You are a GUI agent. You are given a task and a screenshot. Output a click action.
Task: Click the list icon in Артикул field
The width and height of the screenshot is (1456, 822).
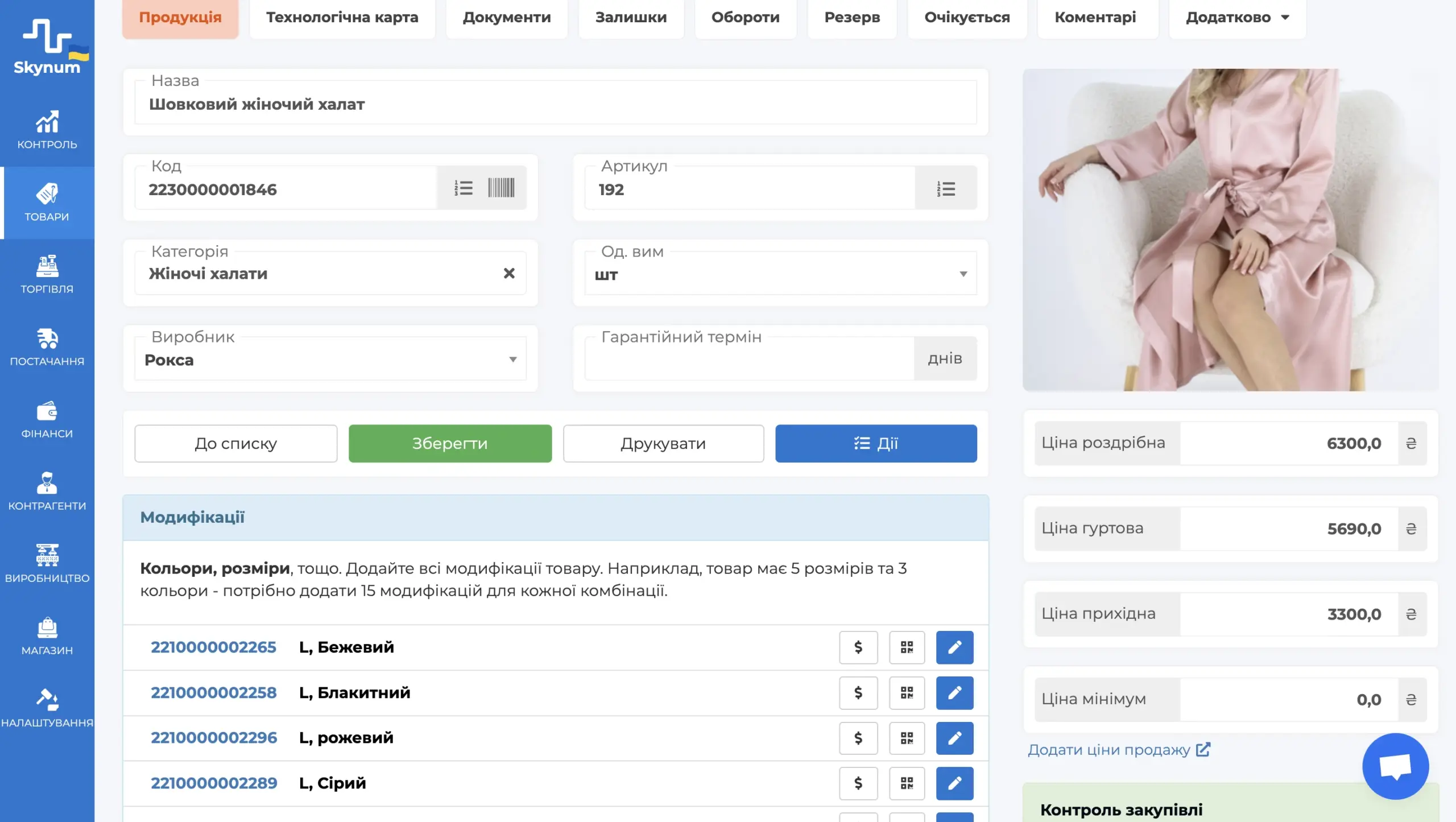pyautogui.click(x=946, y=188)
